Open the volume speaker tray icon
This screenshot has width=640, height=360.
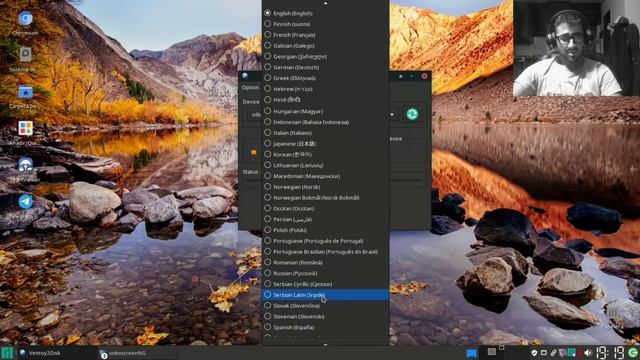[588, 353]
